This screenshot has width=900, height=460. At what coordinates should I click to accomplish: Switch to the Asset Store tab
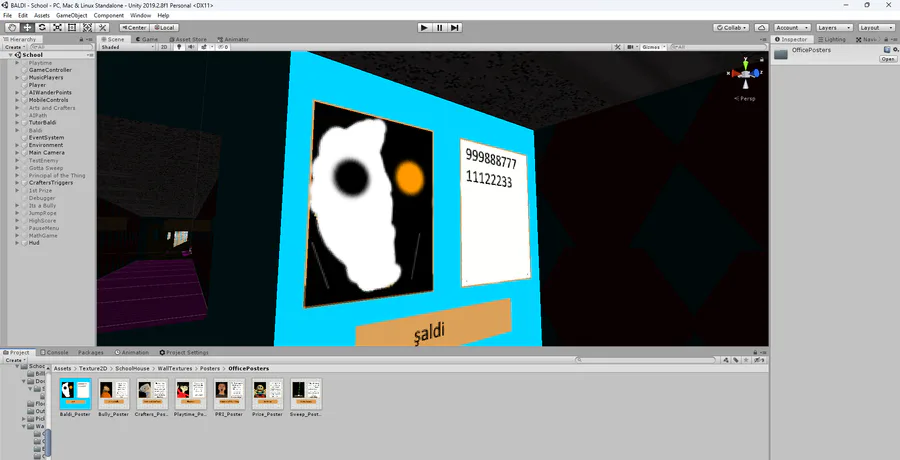(x=187, y=40)
